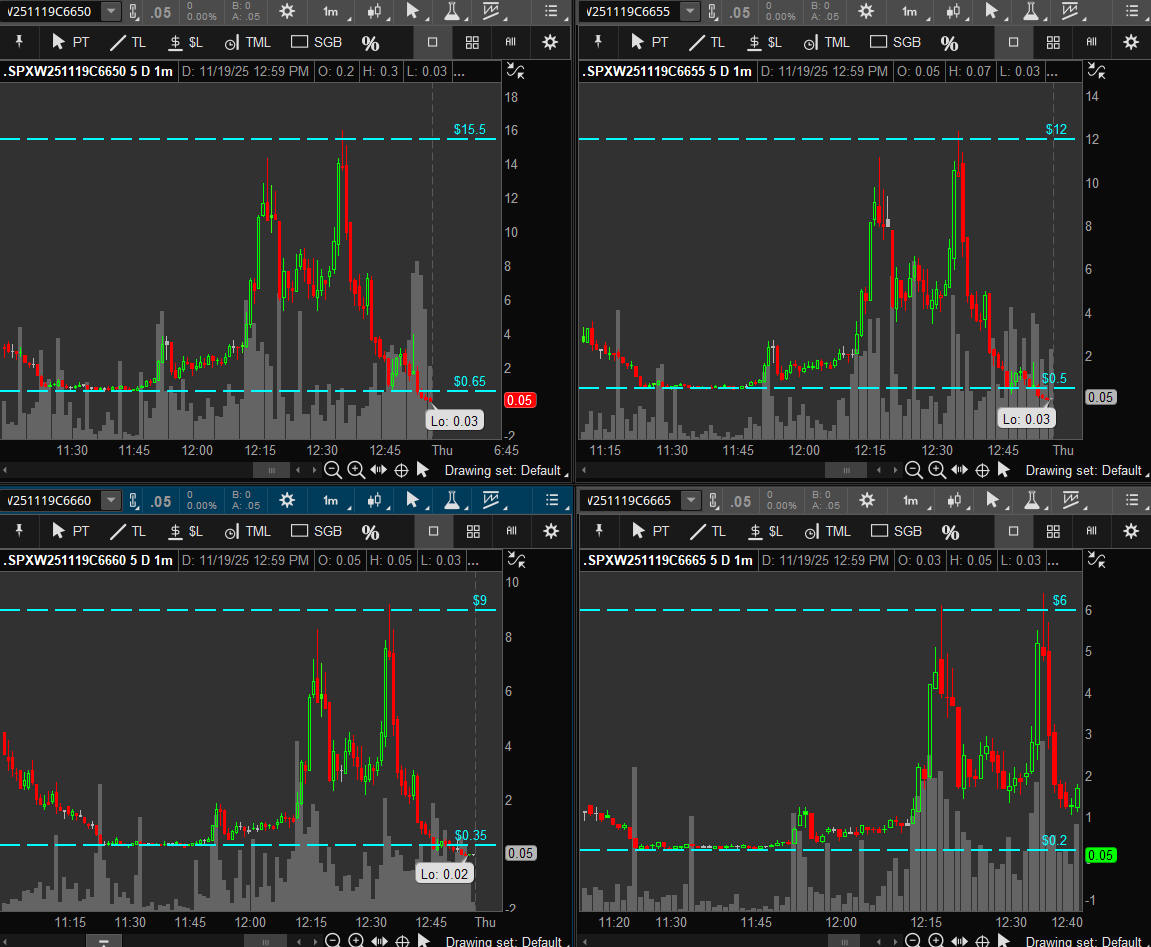Viewport: 1151px width, 947px height.
Task: Open the chart style candlestick icon in C6665 chart
Action: click(954, 500)
